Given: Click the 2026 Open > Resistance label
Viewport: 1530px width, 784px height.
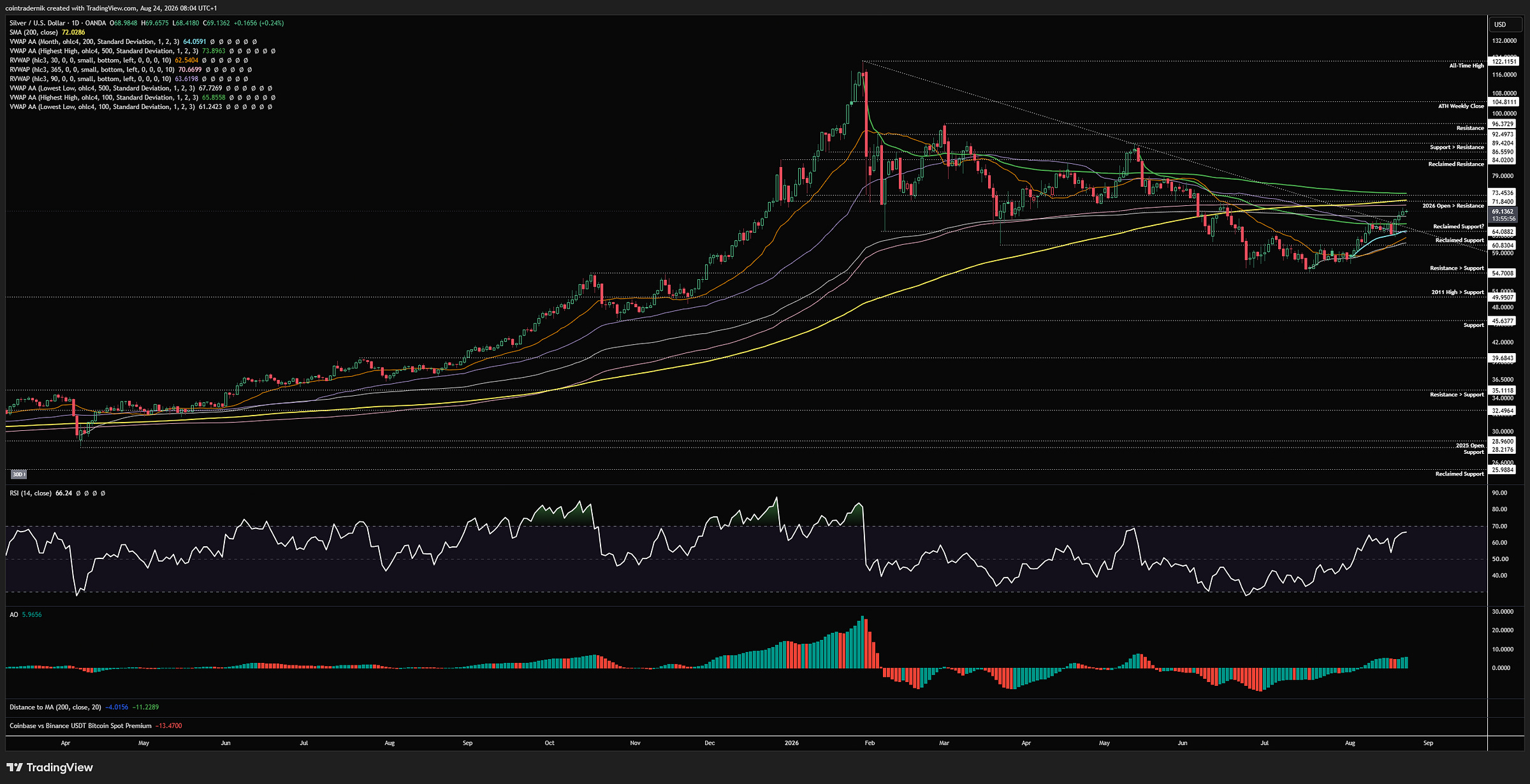Looking at the screenshot, I should [1453, 206].
